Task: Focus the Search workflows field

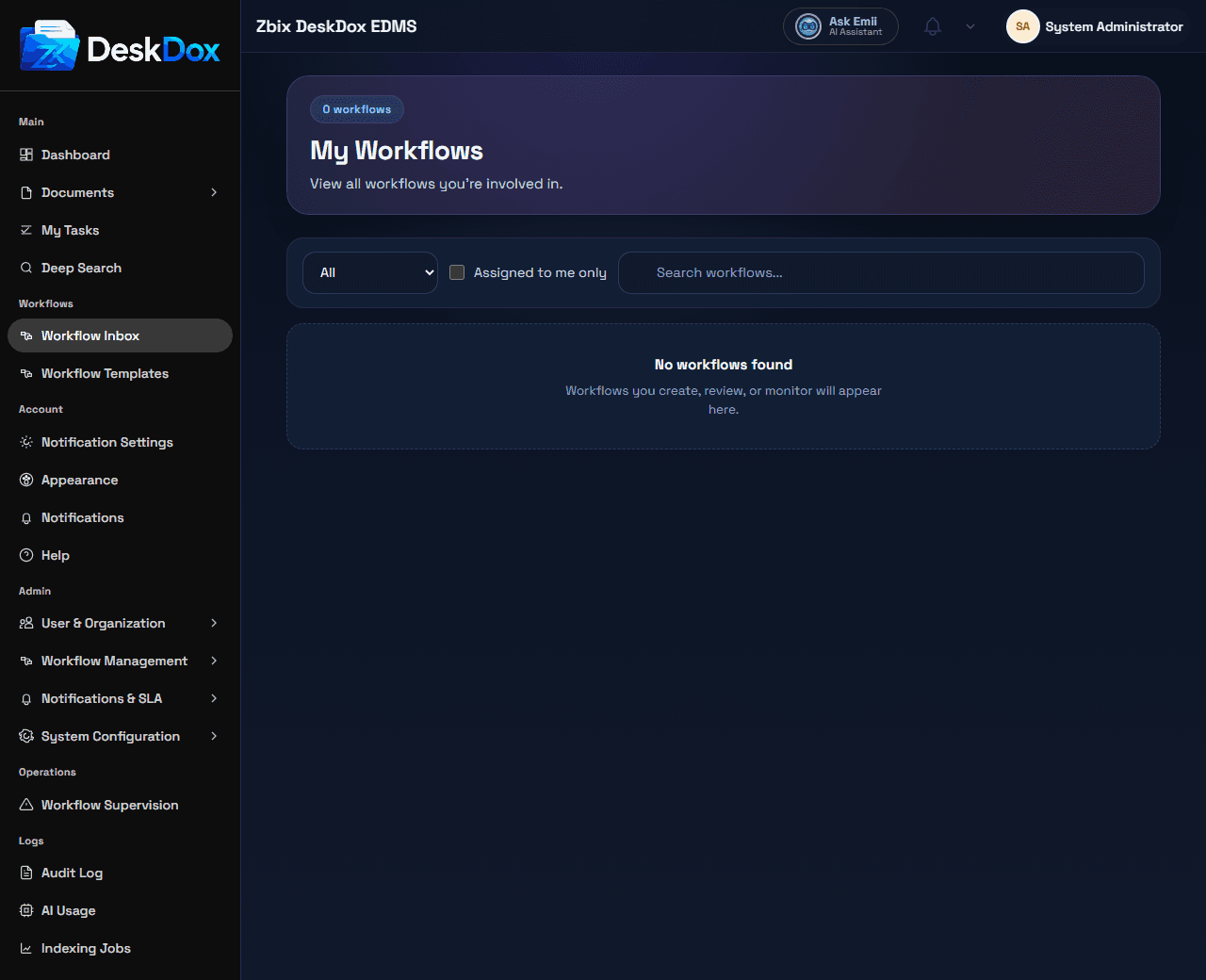Action: pyautogui.click(x=881, y=272)
